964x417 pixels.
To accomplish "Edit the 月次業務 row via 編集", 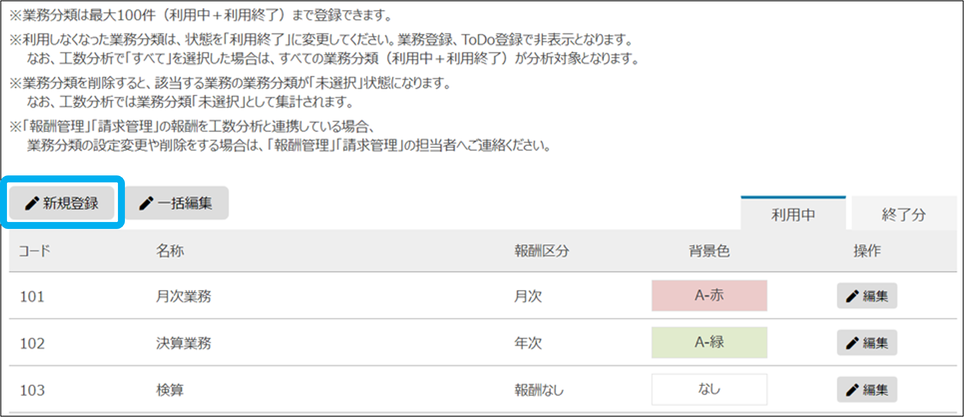I will [866, 296].
